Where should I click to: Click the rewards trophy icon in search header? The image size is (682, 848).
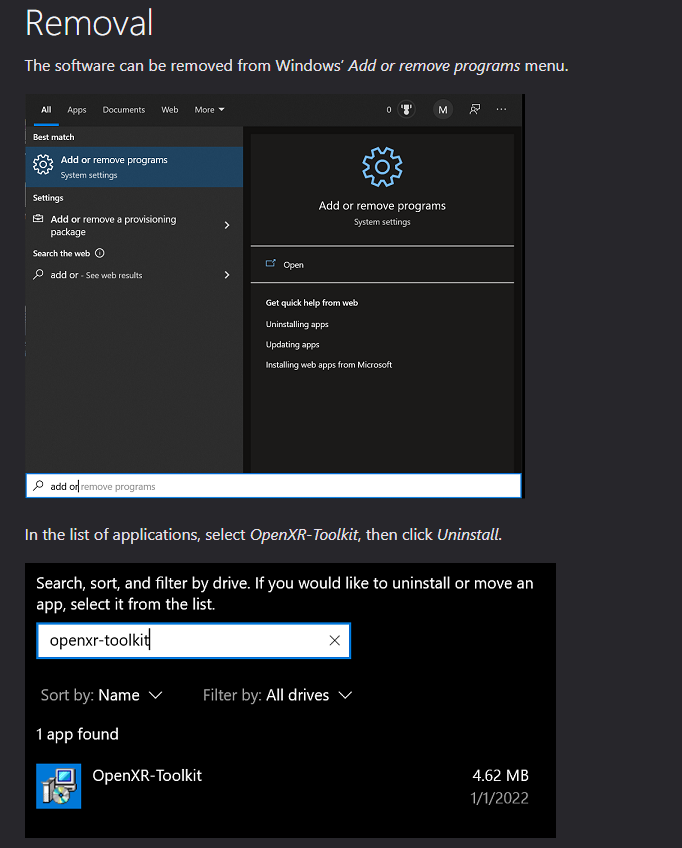(406, 110)
